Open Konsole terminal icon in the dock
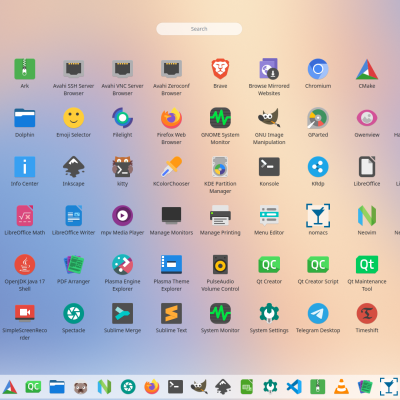The image size is (400, 400). coord(176,387)
